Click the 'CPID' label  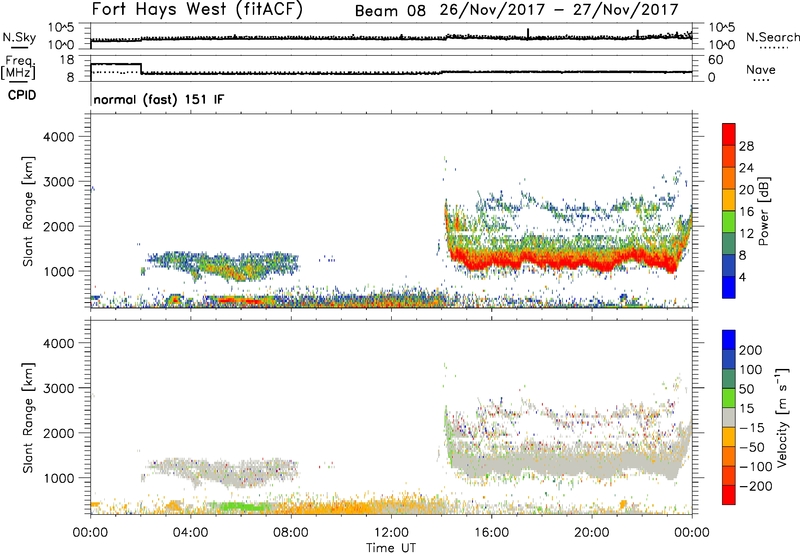pos(22,95)
